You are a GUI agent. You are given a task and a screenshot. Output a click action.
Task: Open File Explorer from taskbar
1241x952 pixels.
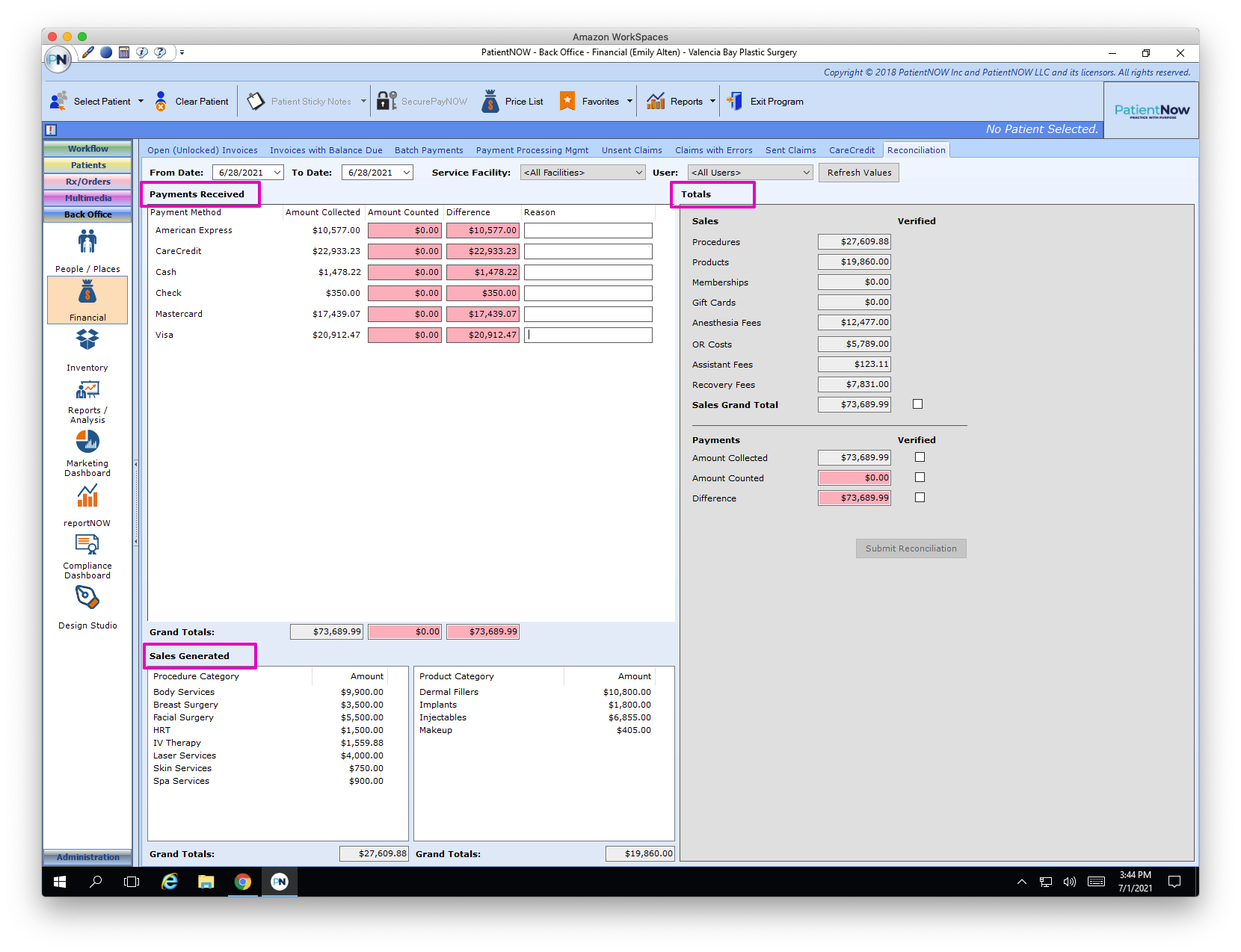206,882
